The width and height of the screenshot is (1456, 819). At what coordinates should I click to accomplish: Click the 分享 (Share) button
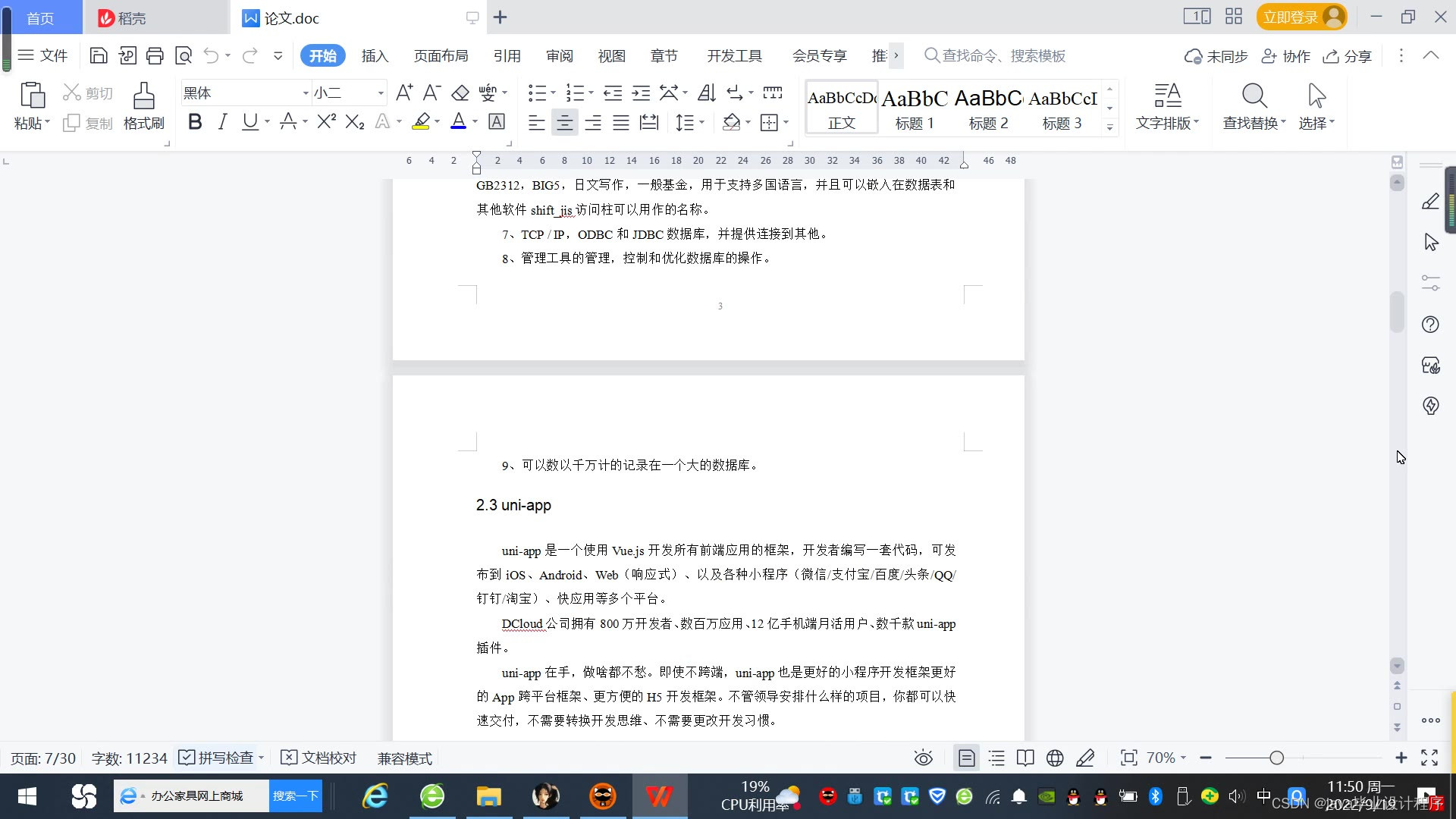coord(1348,56)
